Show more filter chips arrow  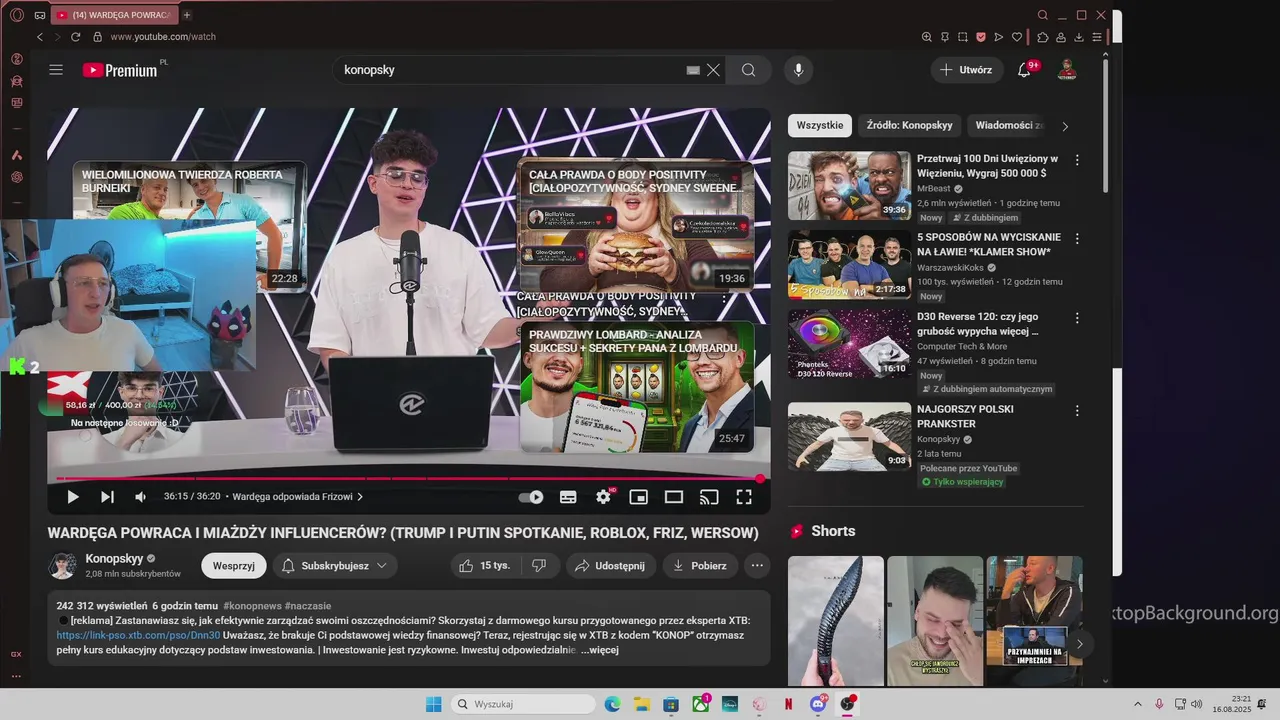pyautogui.click(x=1065, y=126)
